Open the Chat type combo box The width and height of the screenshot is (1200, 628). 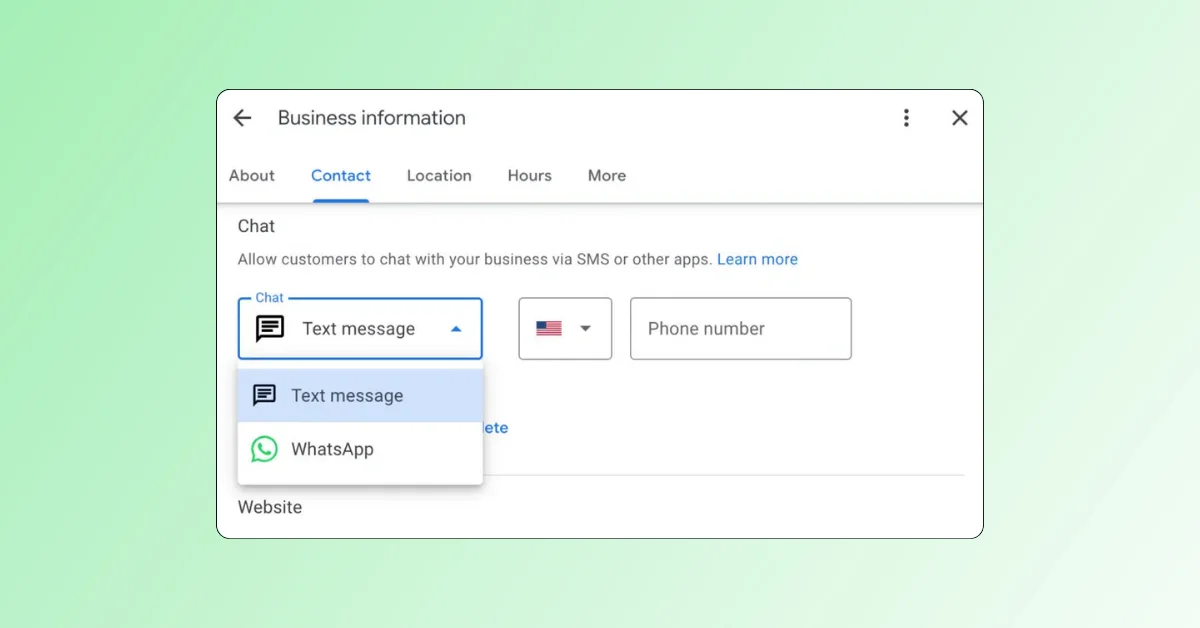click(x=360, y=328)
